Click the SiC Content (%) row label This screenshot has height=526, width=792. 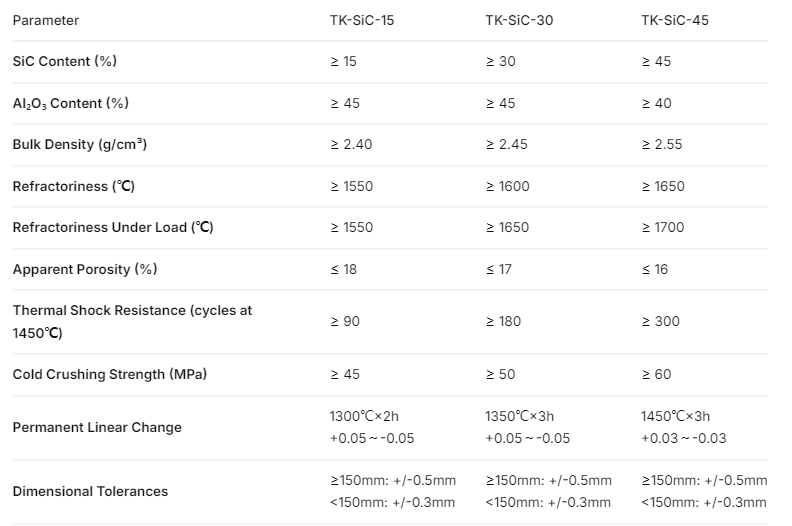pos(65,61)
